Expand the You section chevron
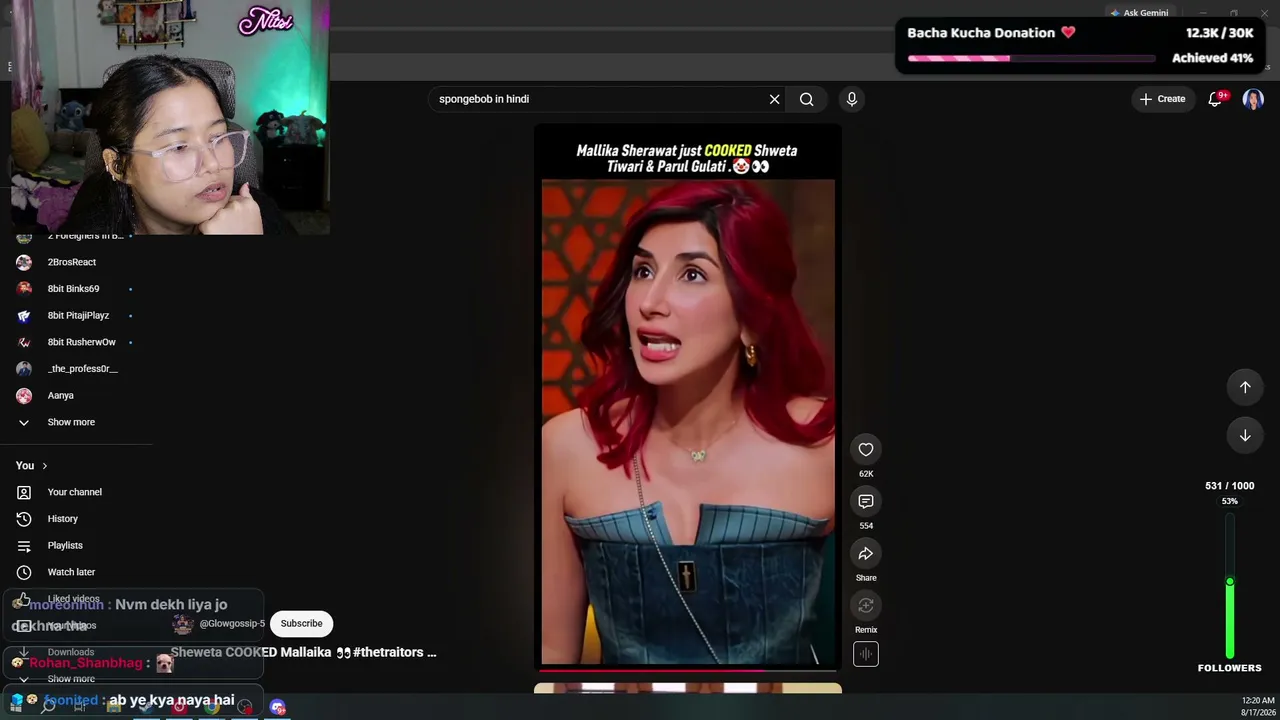This screenshot has height=720, width=1280. click(x=44, y=466)
